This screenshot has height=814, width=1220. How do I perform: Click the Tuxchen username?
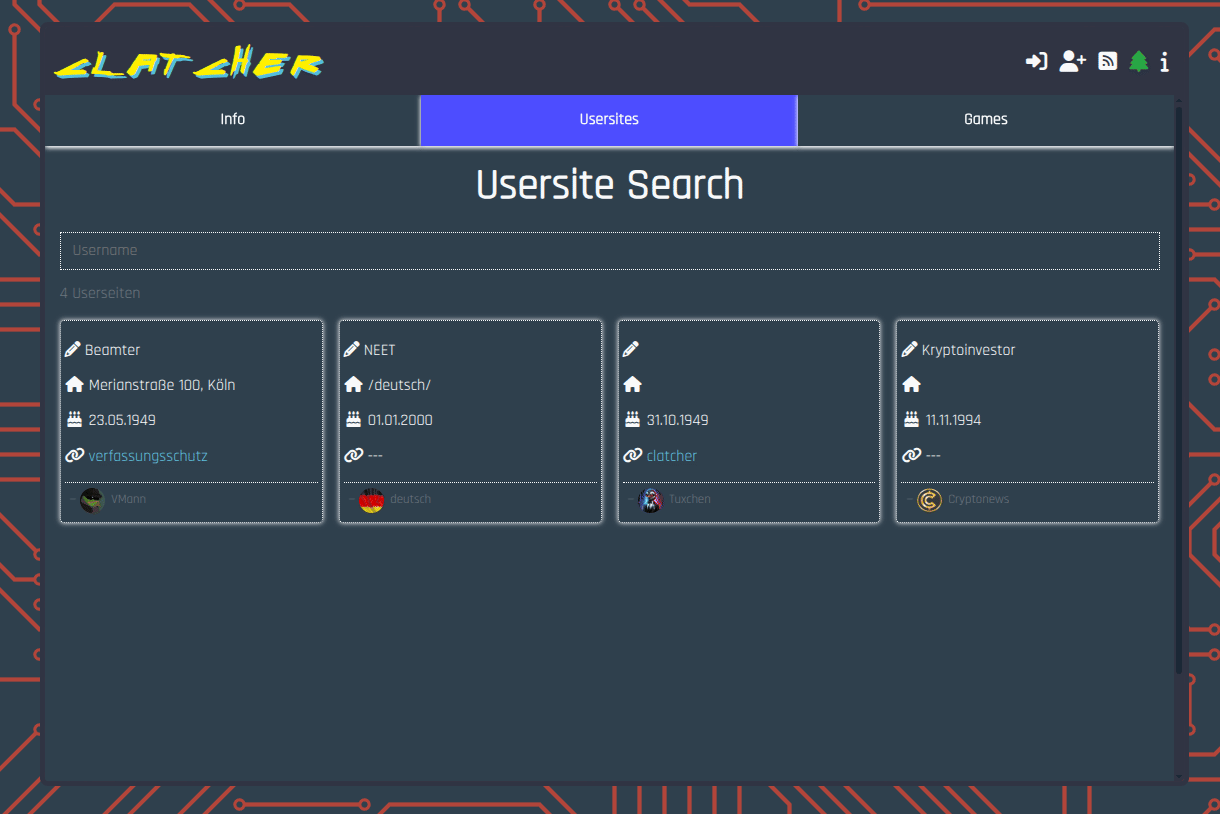point(690,499)
